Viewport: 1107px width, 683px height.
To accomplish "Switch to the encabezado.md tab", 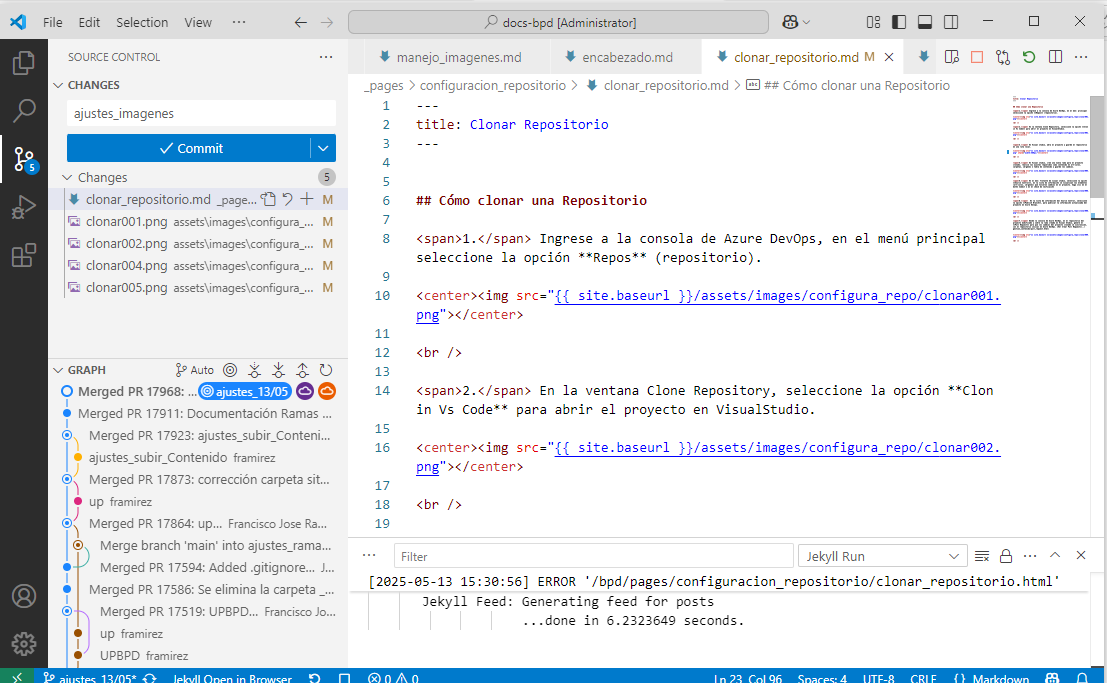I will pos(627,57).
